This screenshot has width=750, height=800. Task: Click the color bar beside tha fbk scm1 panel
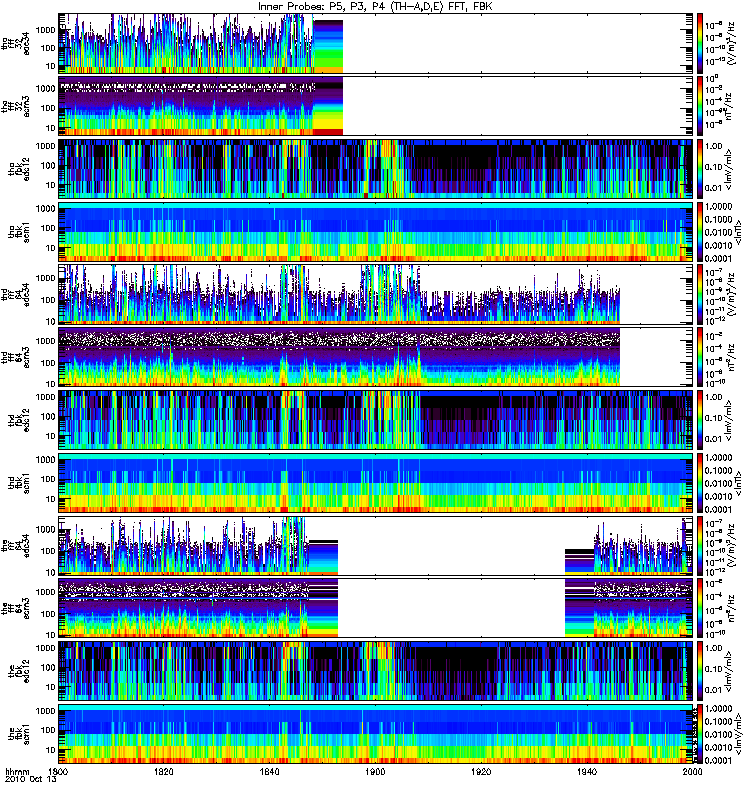(700, 232)
